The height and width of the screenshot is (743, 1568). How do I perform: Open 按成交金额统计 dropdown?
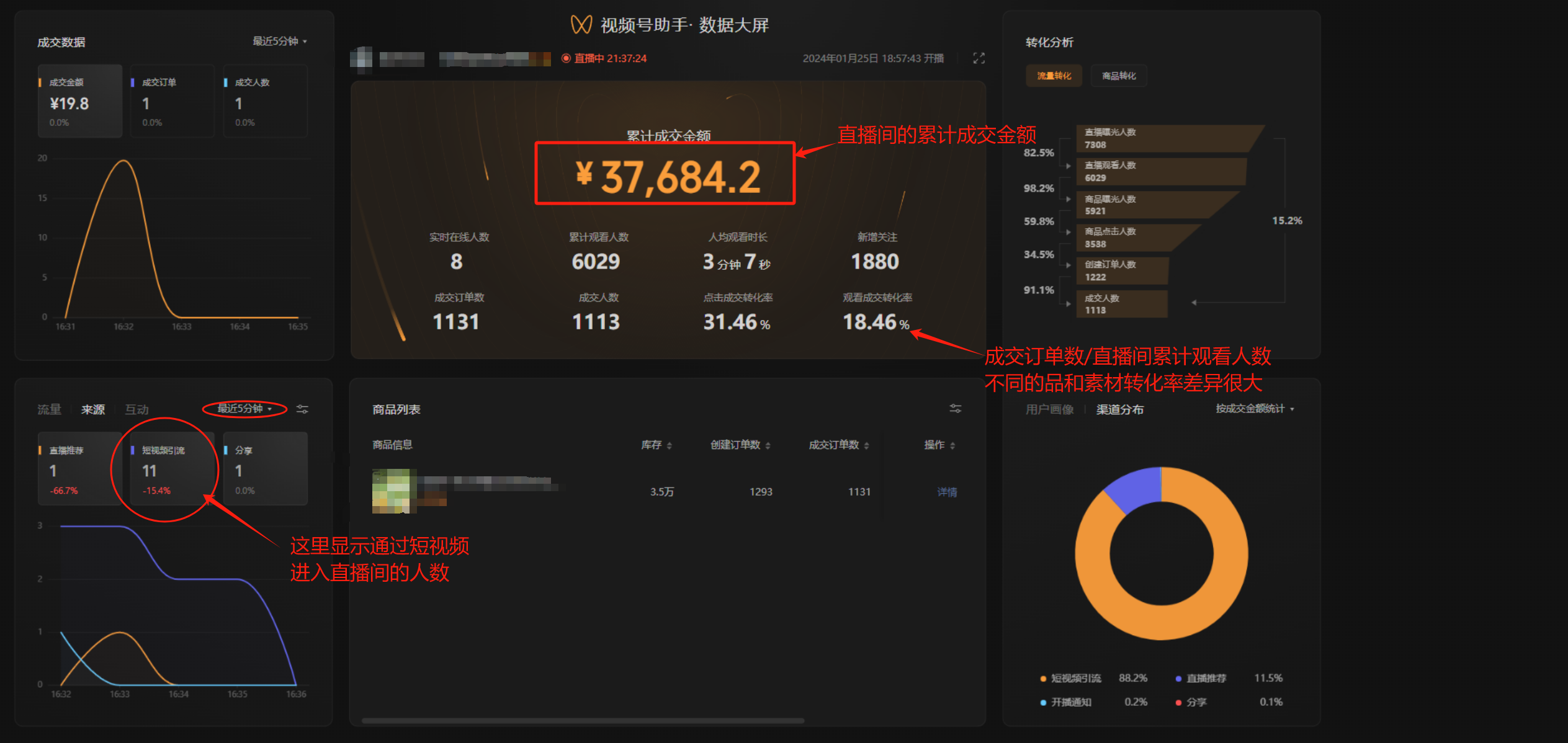(1255, 409)
